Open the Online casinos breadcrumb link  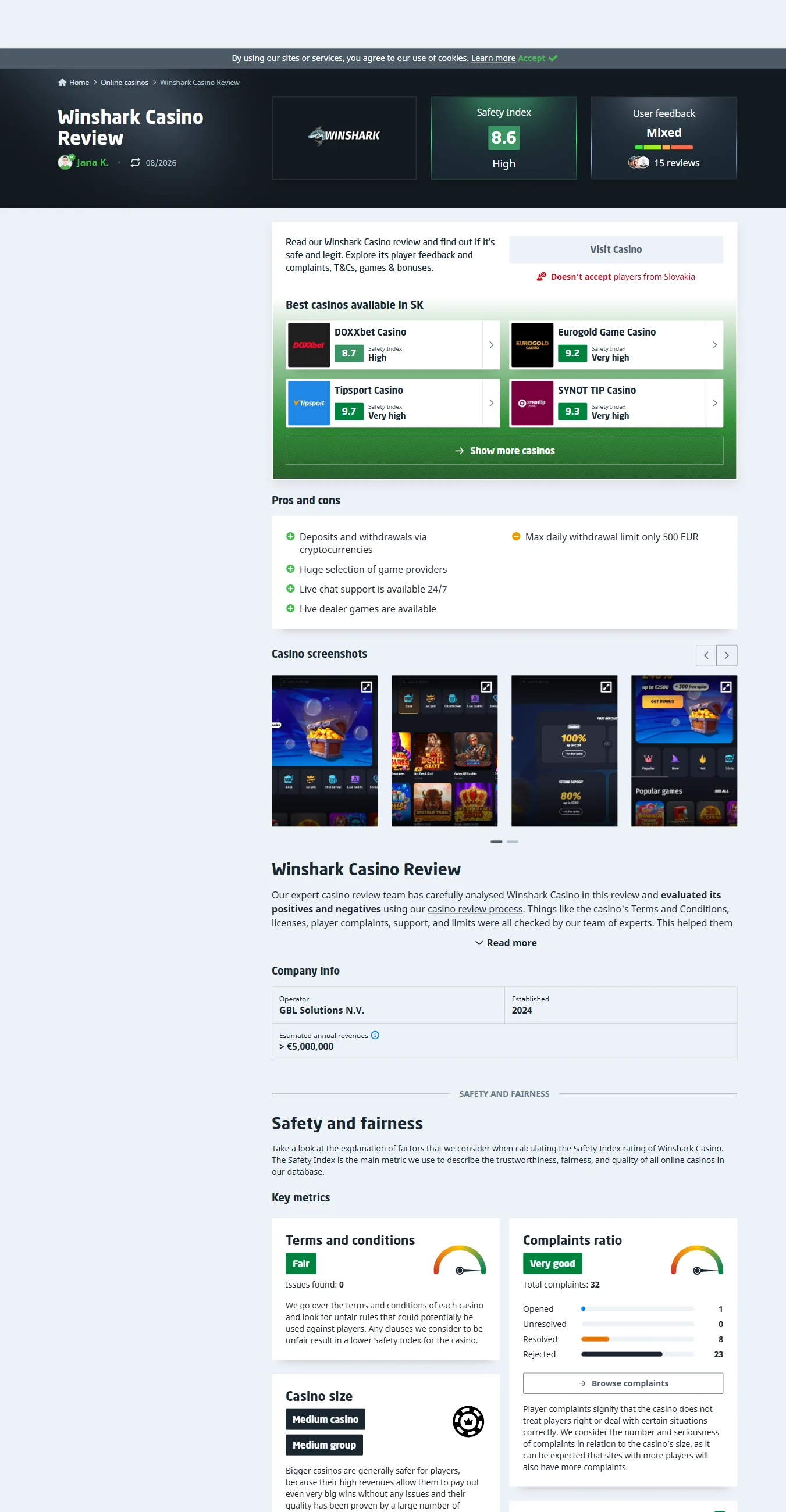tap(125, 82)
